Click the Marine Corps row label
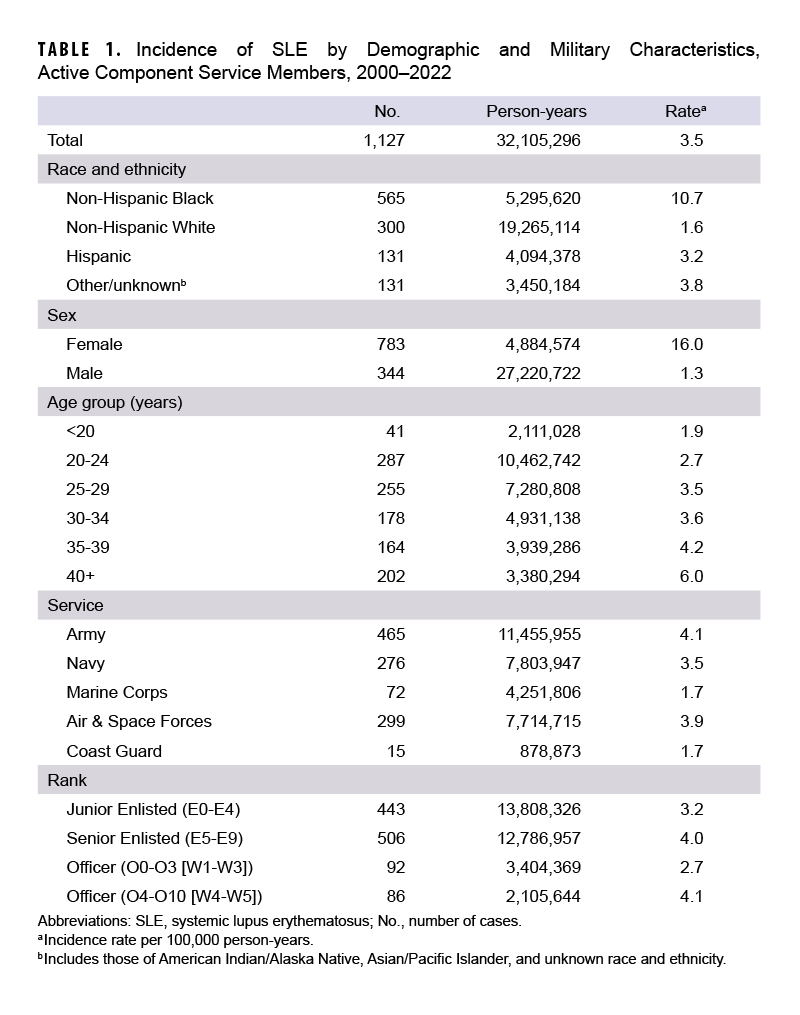Screen dimensions: 800x1015 (x=116, y=692)
